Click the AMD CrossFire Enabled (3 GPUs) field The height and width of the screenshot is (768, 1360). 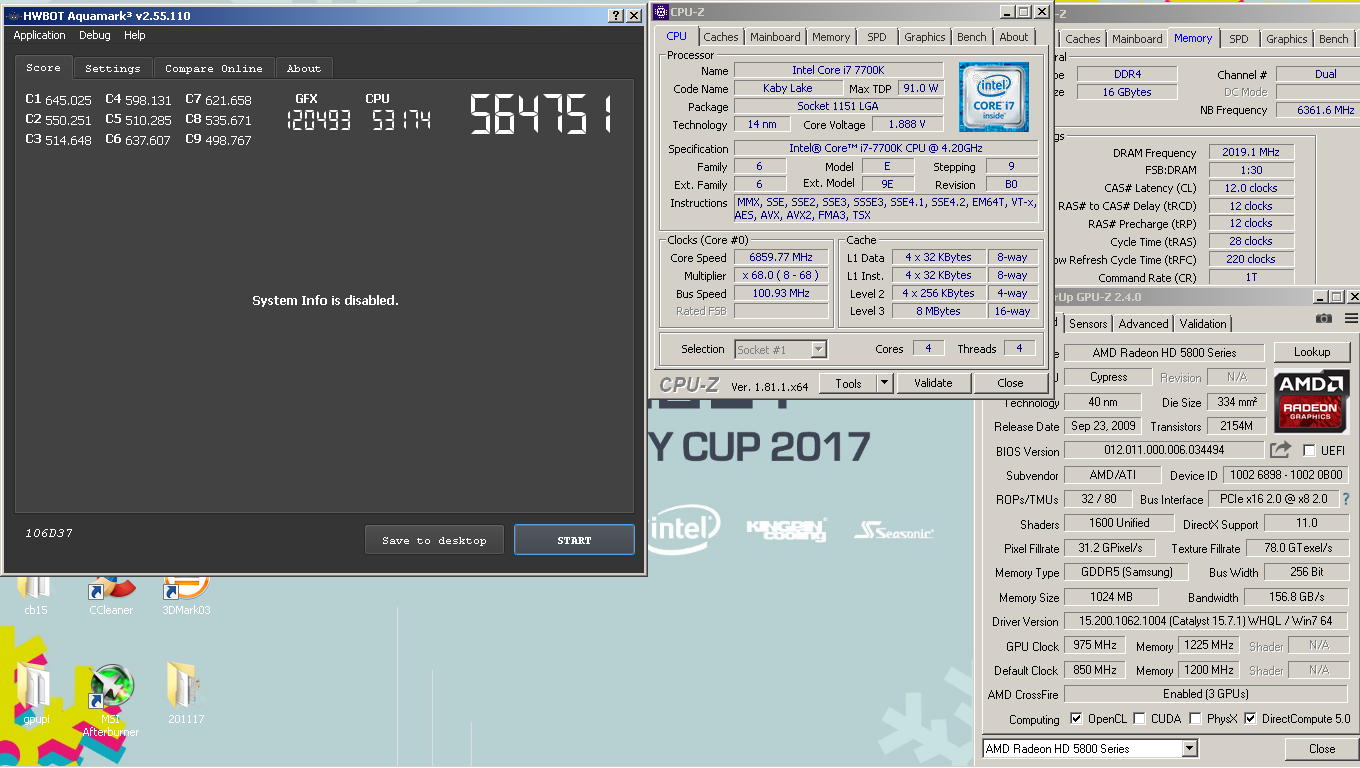[1207, 694]
